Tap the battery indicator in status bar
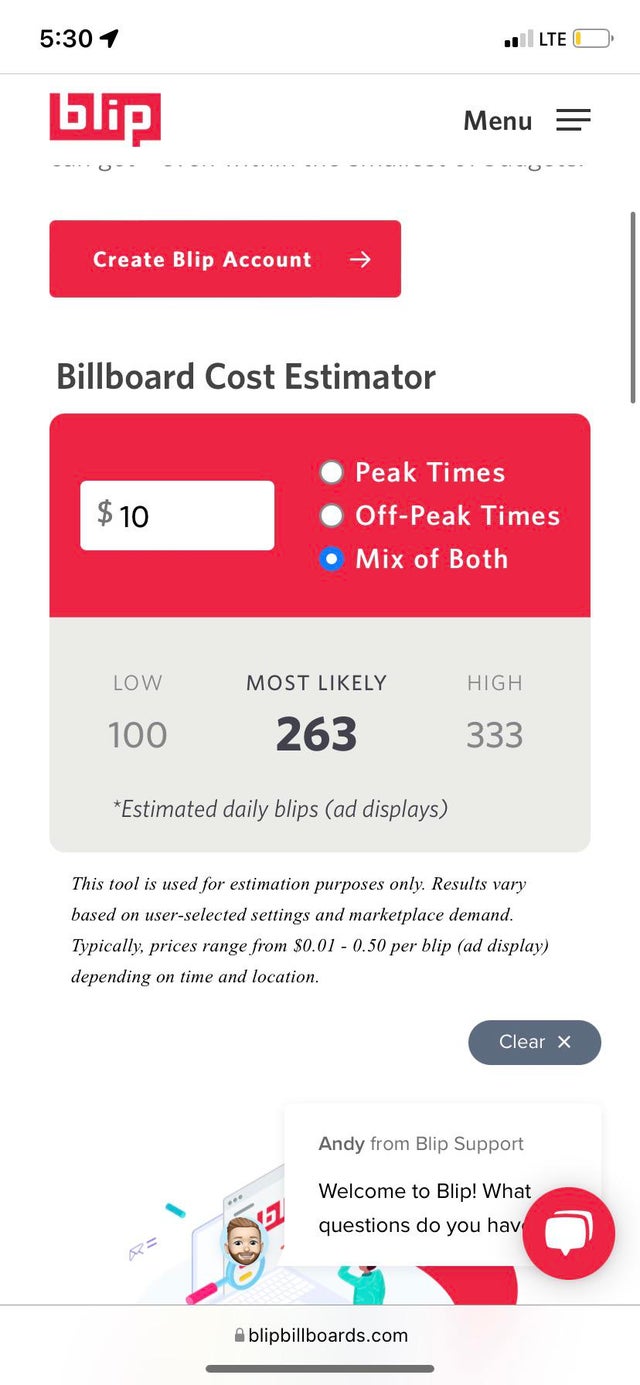Screen dimensions: 640x1385 592,39
